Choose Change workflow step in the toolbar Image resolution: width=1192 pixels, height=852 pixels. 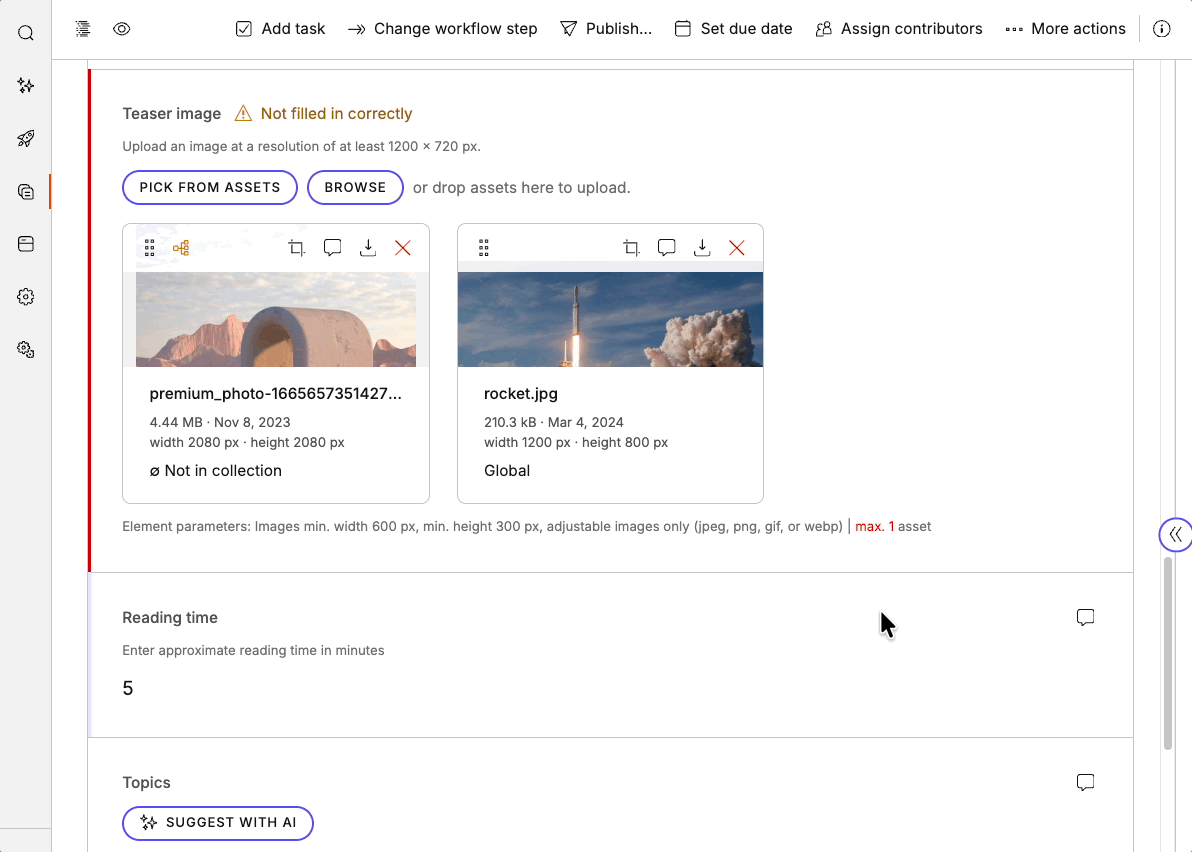pos(442,28)
